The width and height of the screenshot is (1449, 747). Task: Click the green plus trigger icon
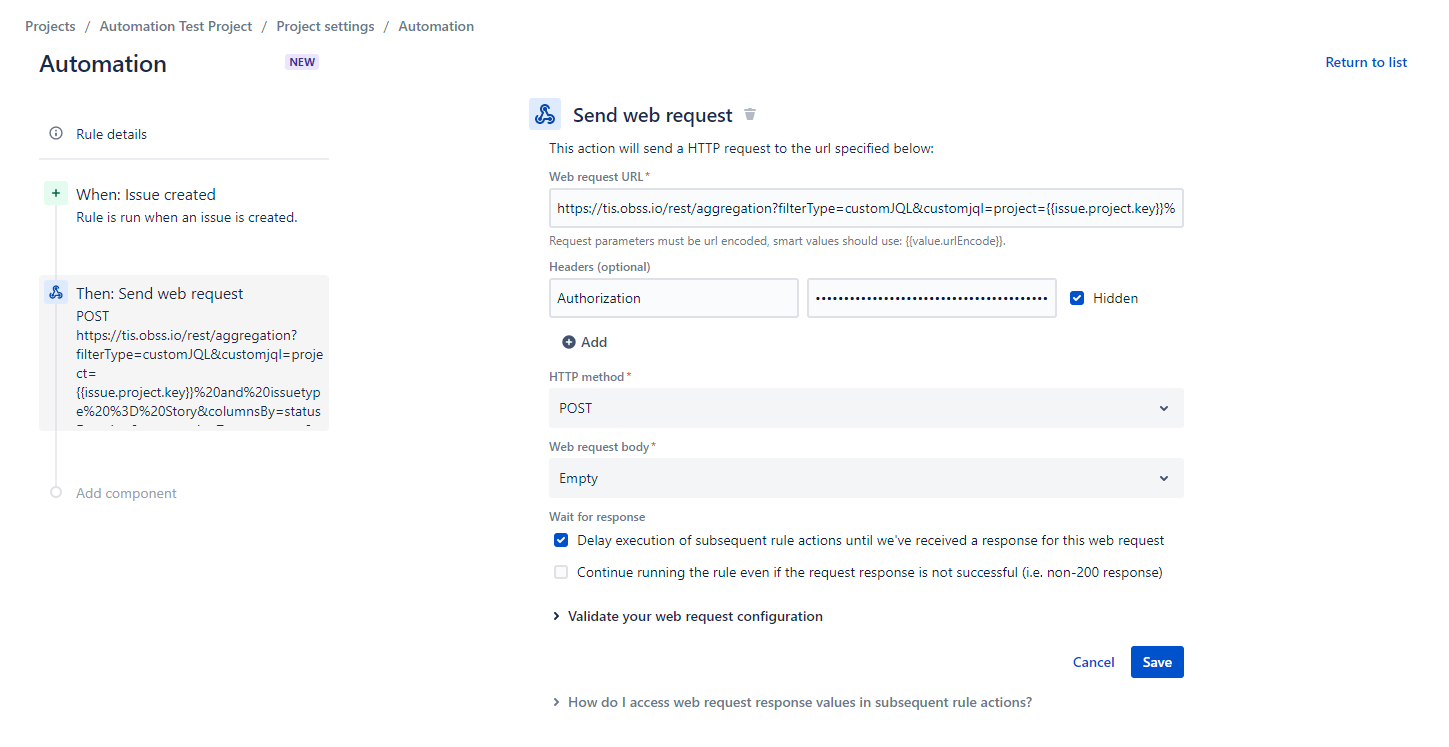point(56,194)
